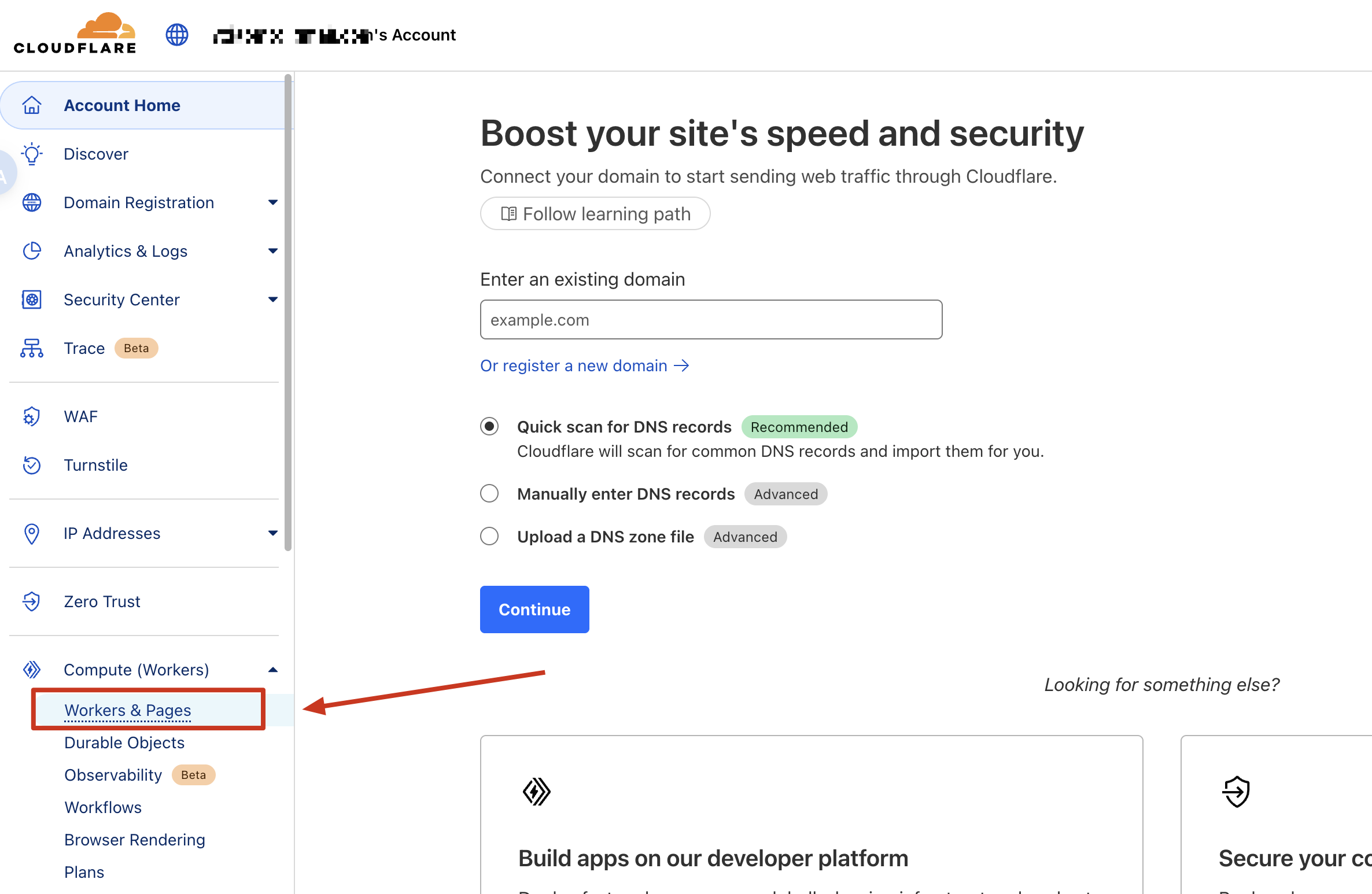Click the example.com domain input field
1372x894 pixels.
point(711,320)
